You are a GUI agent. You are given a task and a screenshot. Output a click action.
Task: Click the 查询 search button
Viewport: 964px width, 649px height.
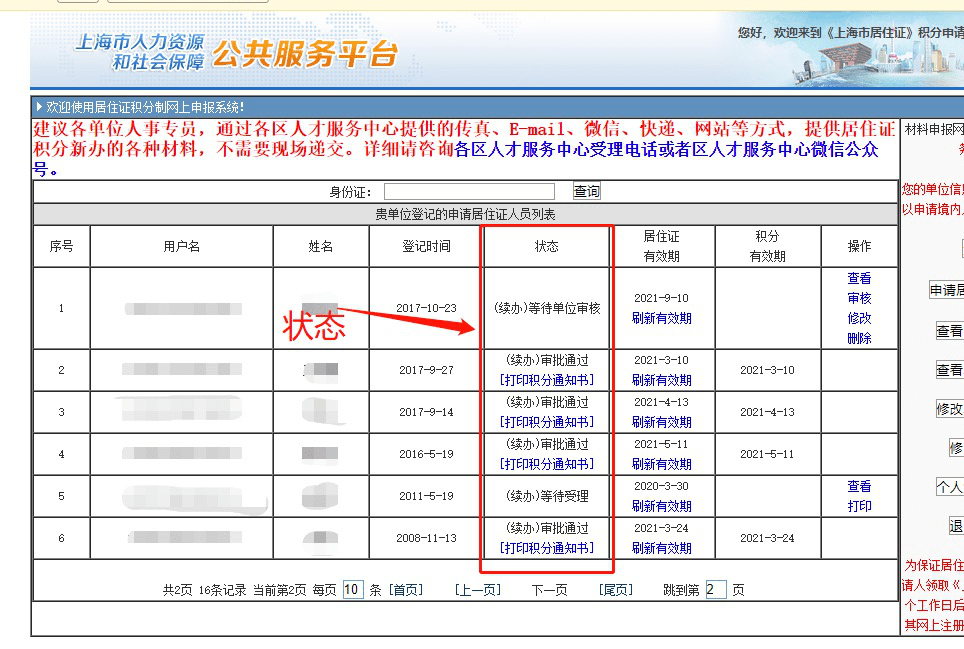587,191
